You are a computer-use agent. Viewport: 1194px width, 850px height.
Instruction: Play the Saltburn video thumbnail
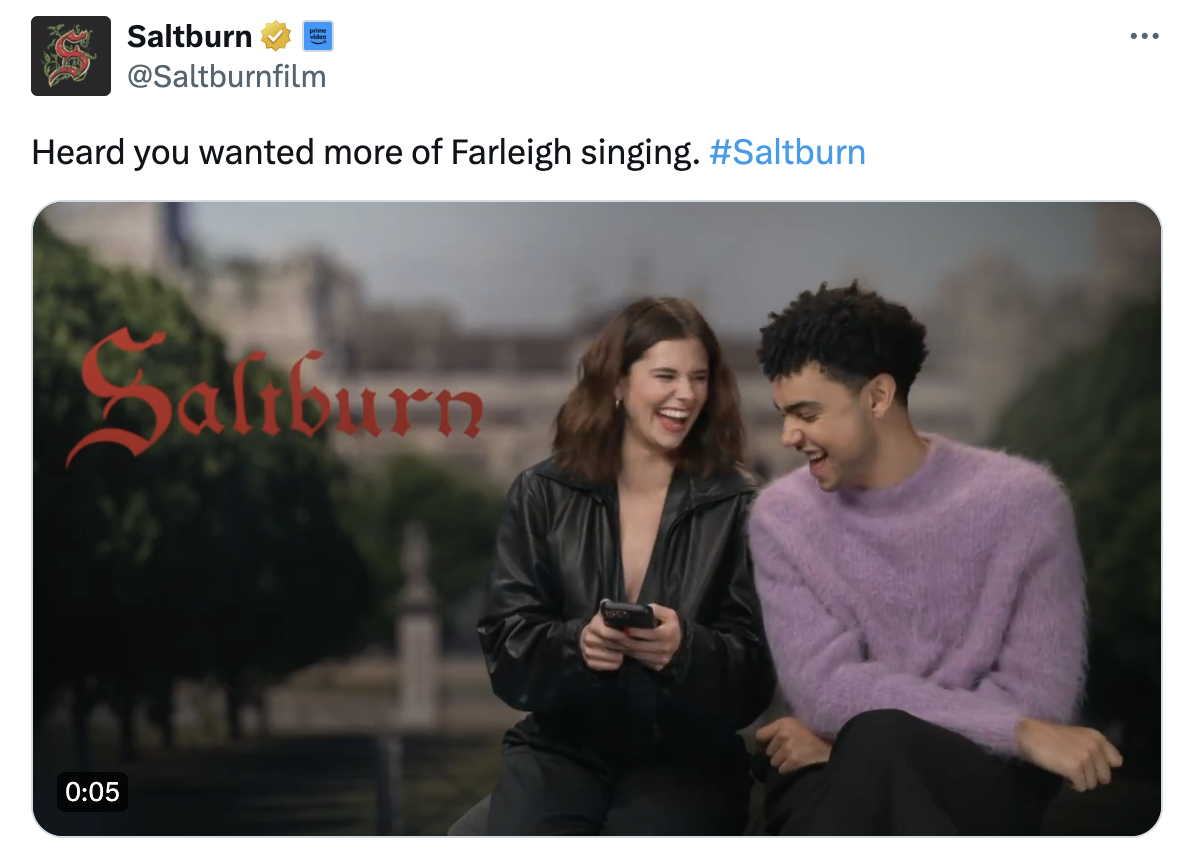click(597, 519)
